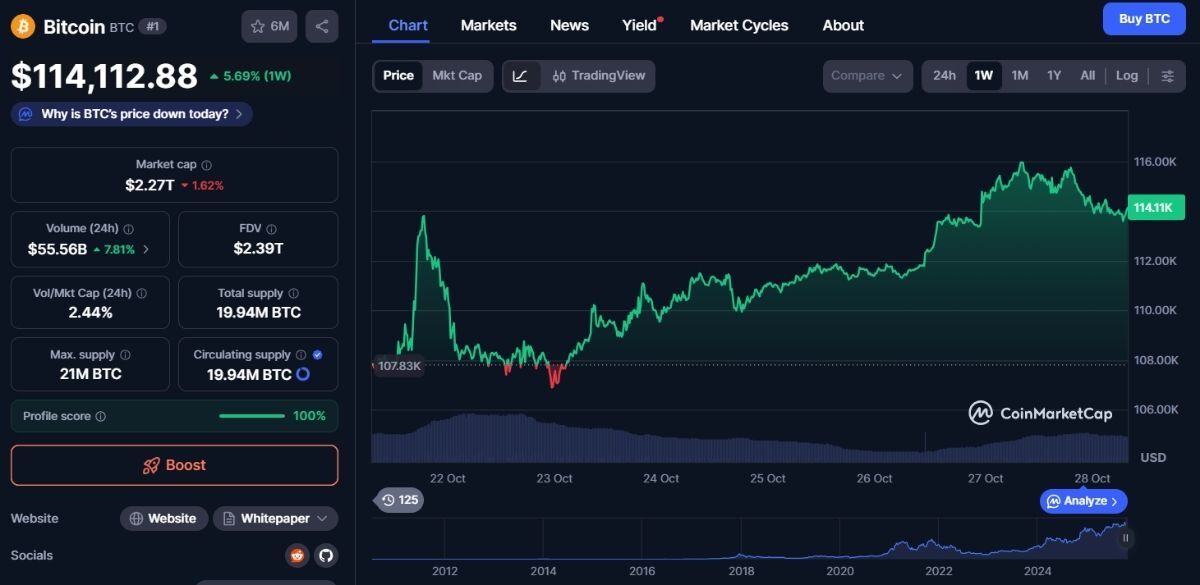Click the circulating supply verified badge
The width and height of the screenshot is (1200, 585).
pos(317,355)
